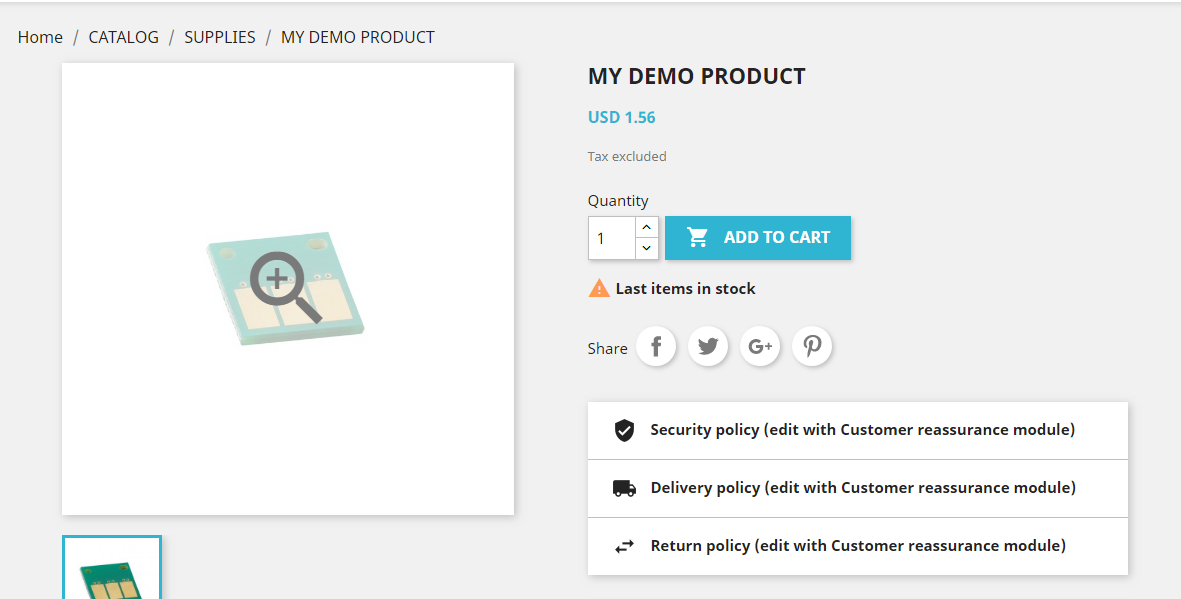Screen dimensions: 1181x599
Task: Share the product on Pinterest
Action: 812,347
